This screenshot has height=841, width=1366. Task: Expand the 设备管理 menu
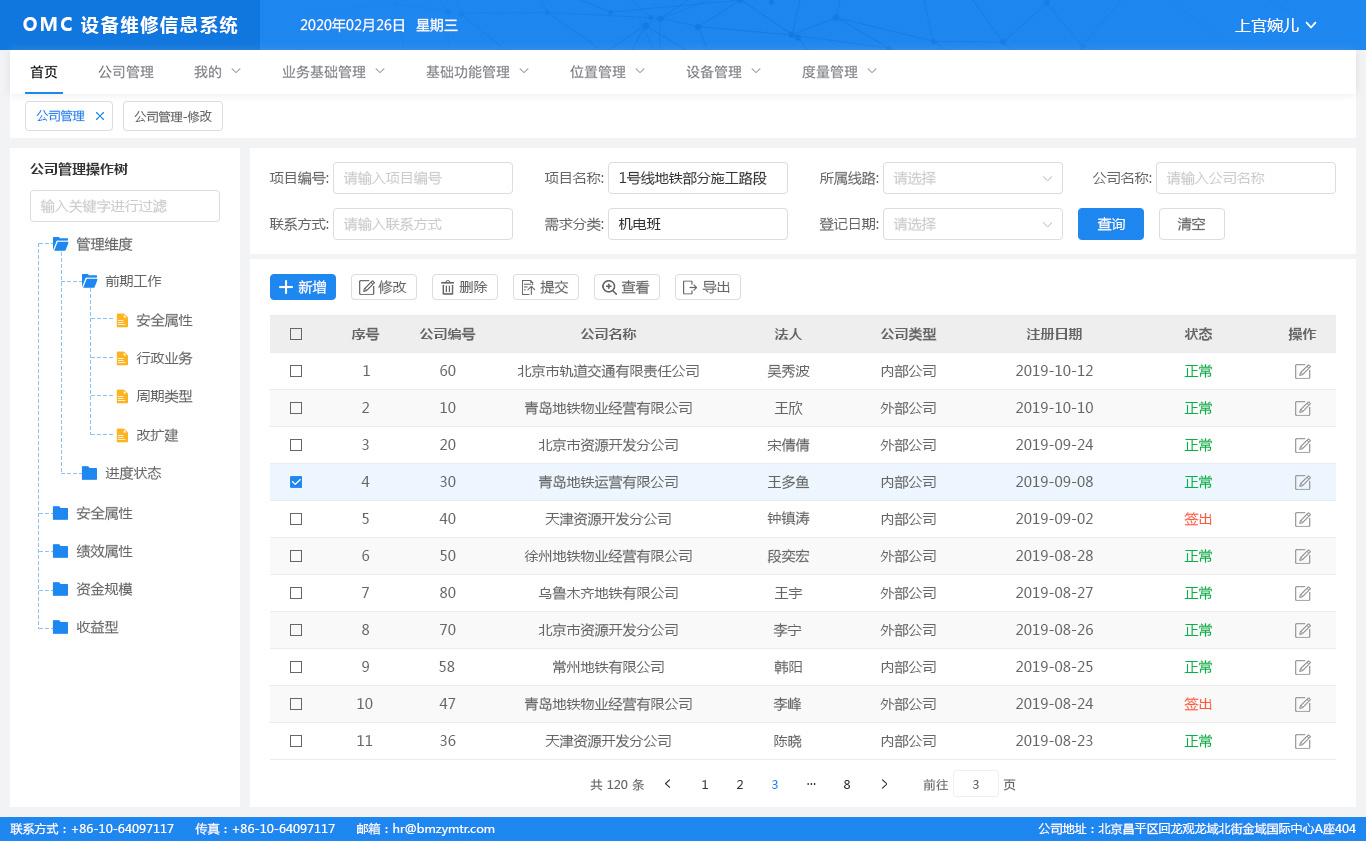click(724, 72)
